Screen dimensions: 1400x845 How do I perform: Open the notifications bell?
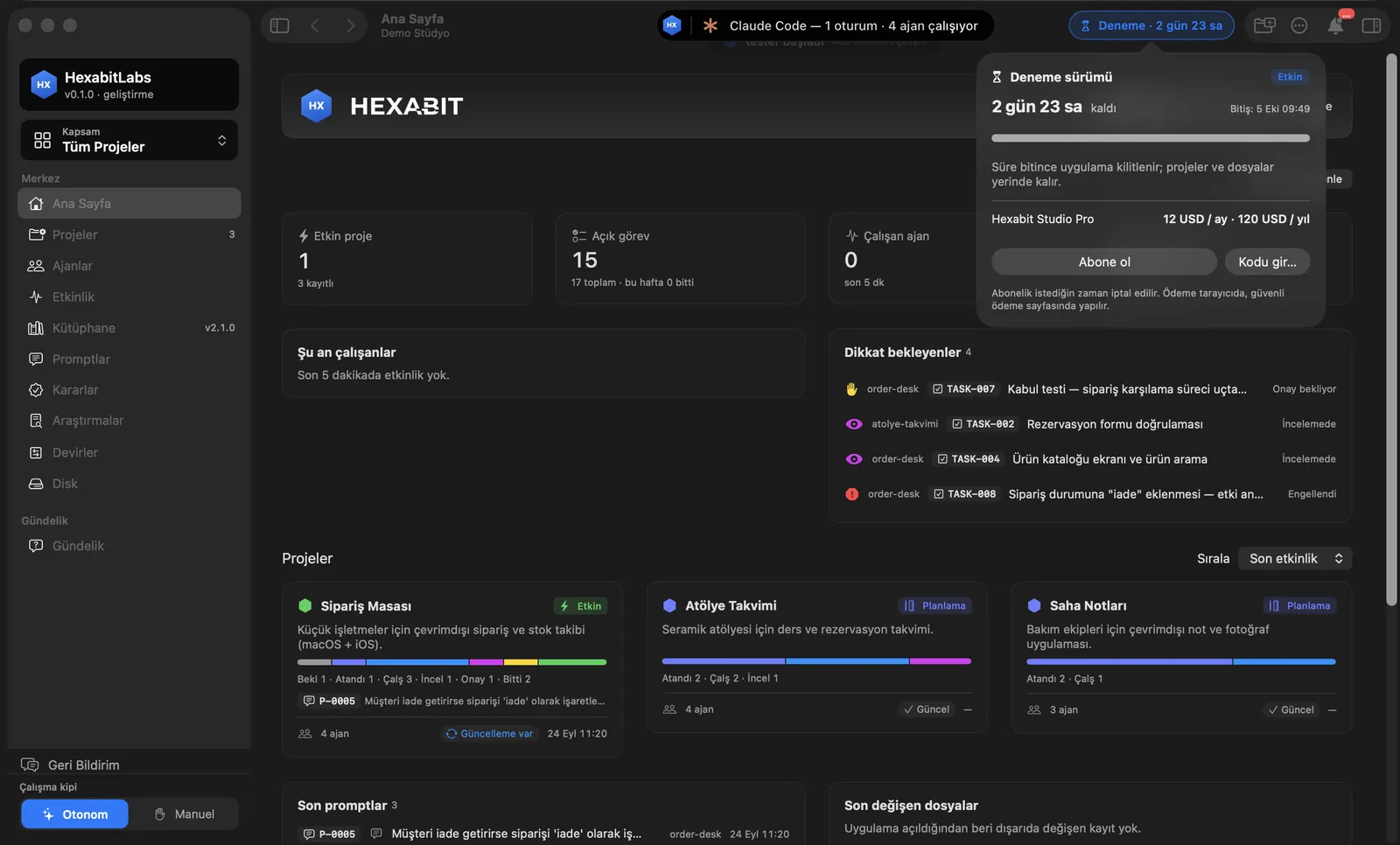pos(1335,25)
